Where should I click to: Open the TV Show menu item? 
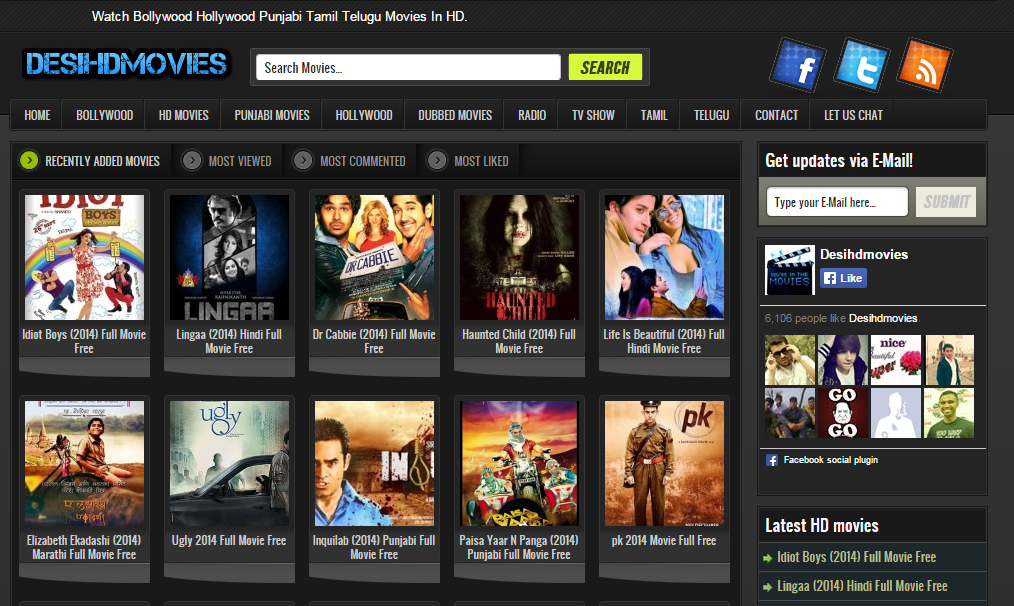592,115
